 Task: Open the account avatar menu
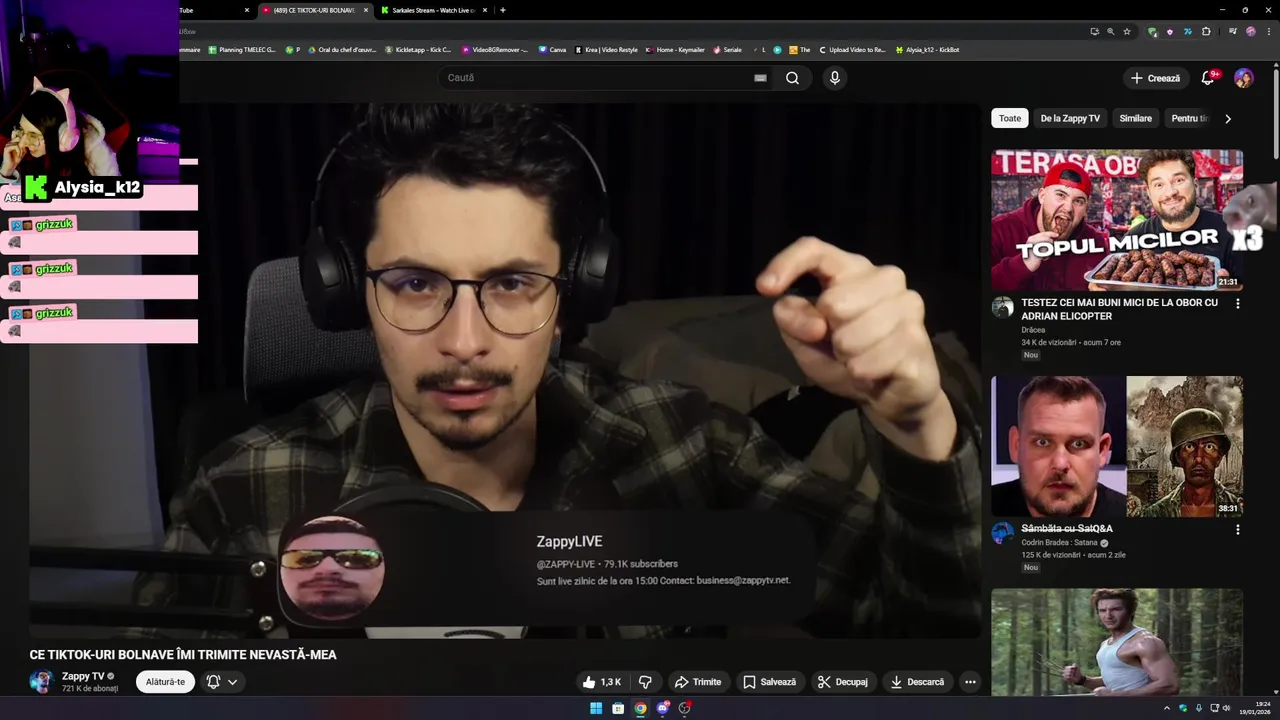click(1244, 78)
